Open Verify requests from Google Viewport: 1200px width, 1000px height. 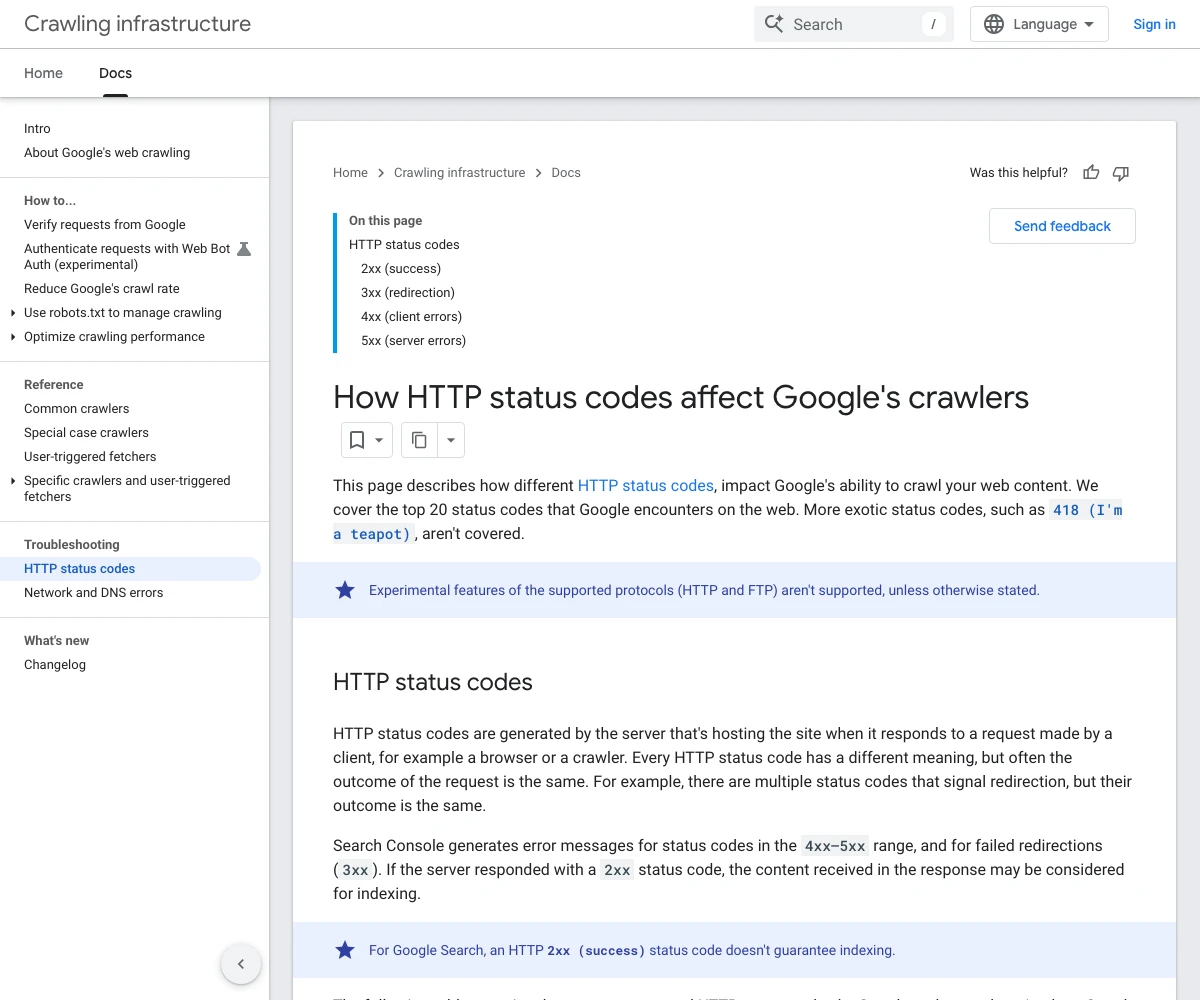point(105,225)
